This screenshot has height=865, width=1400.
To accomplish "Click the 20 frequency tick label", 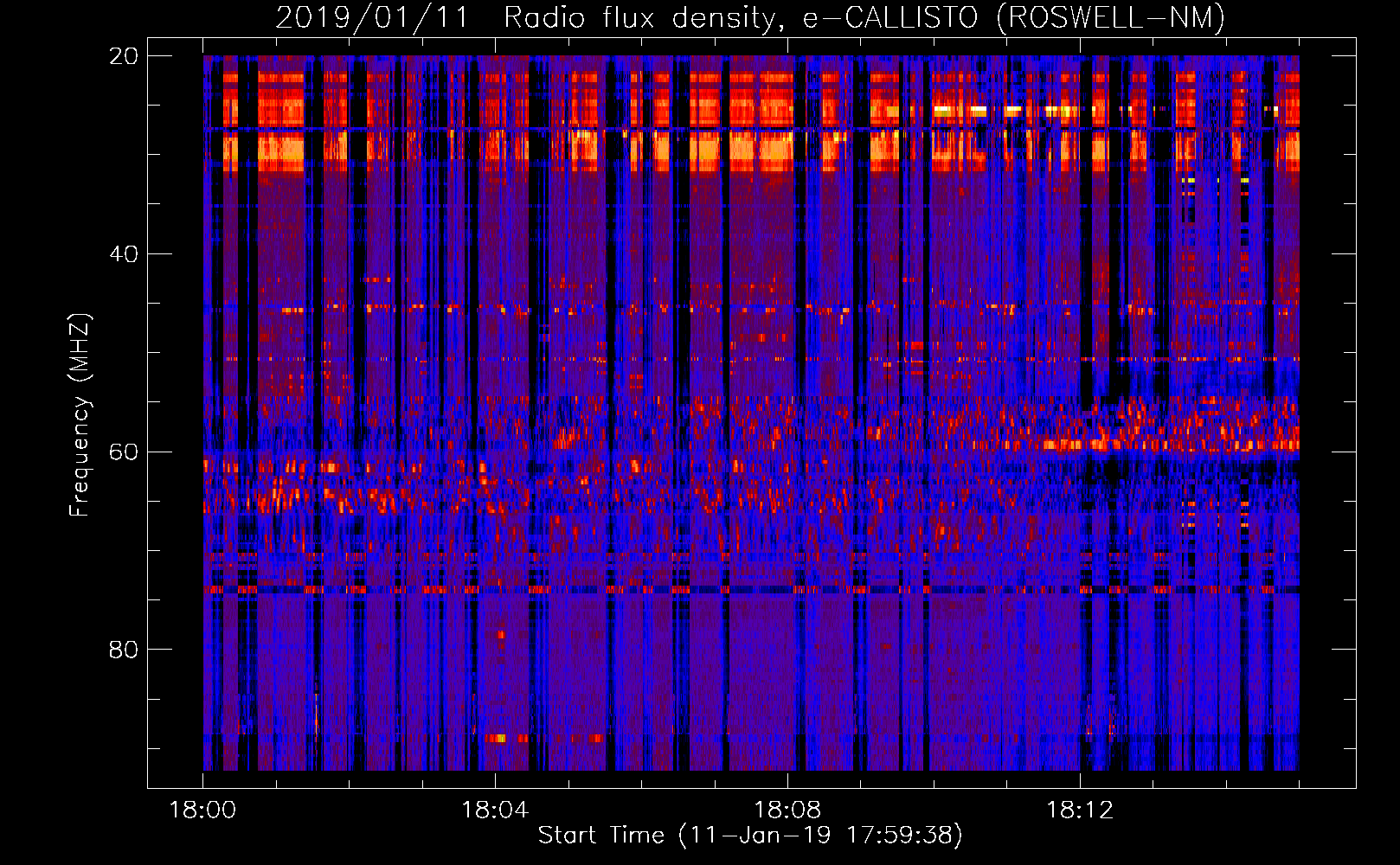I will click(123, 56).
